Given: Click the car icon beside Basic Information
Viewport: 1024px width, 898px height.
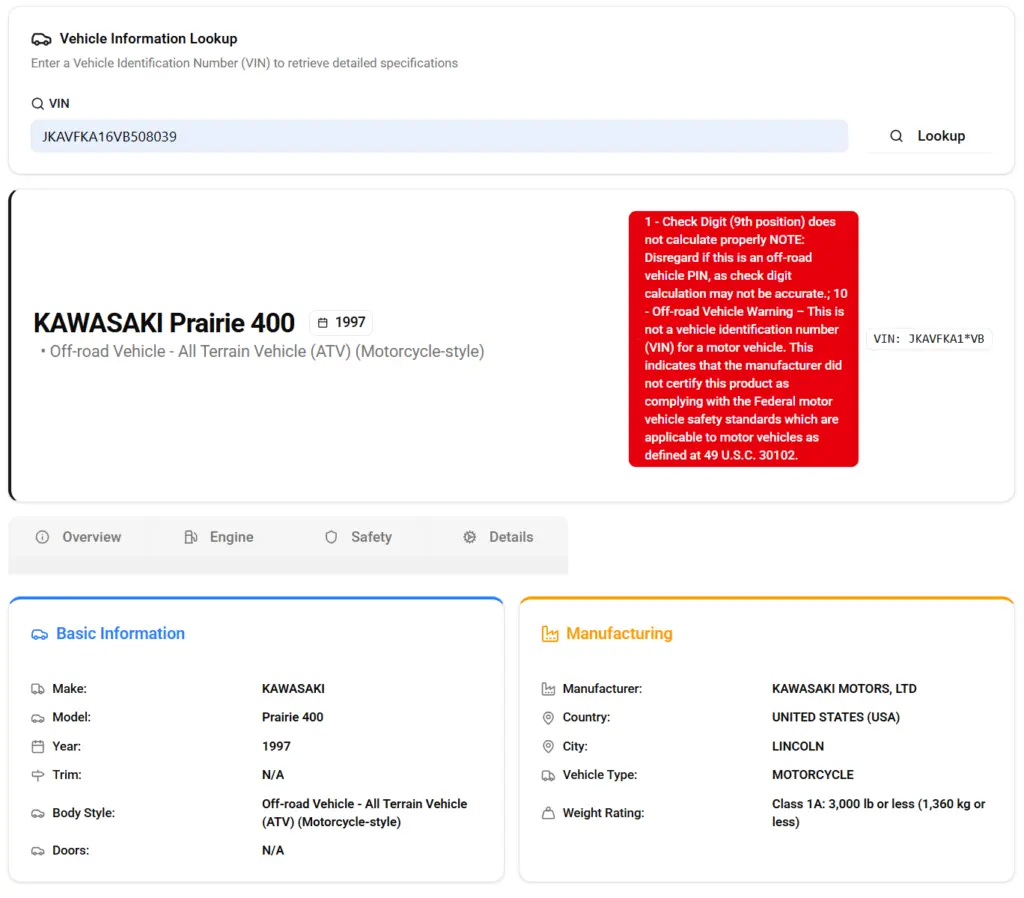Looking at the screenshot, I should click(40, 634).
